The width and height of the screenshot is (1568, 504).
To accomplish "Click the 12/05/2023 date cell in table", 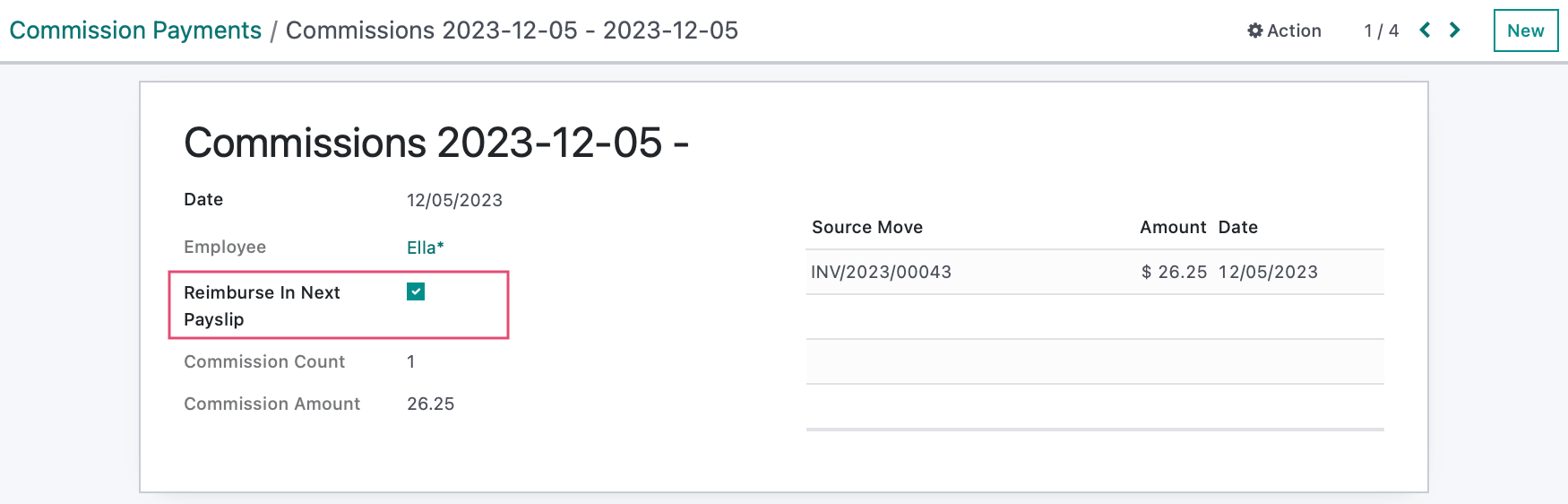I will [x=1268, y=272].
